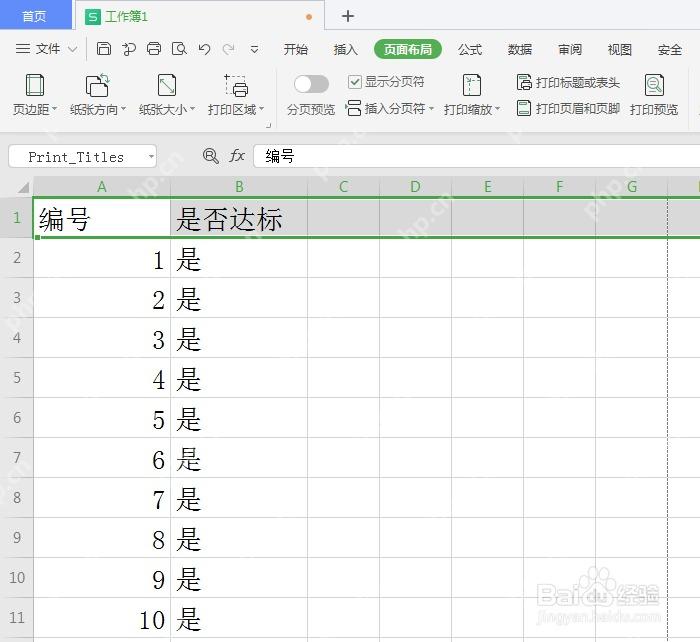Expand the 打印区域 dropdown
The width and height of the screenshot is (700, 642).
(x=262, y=109)
